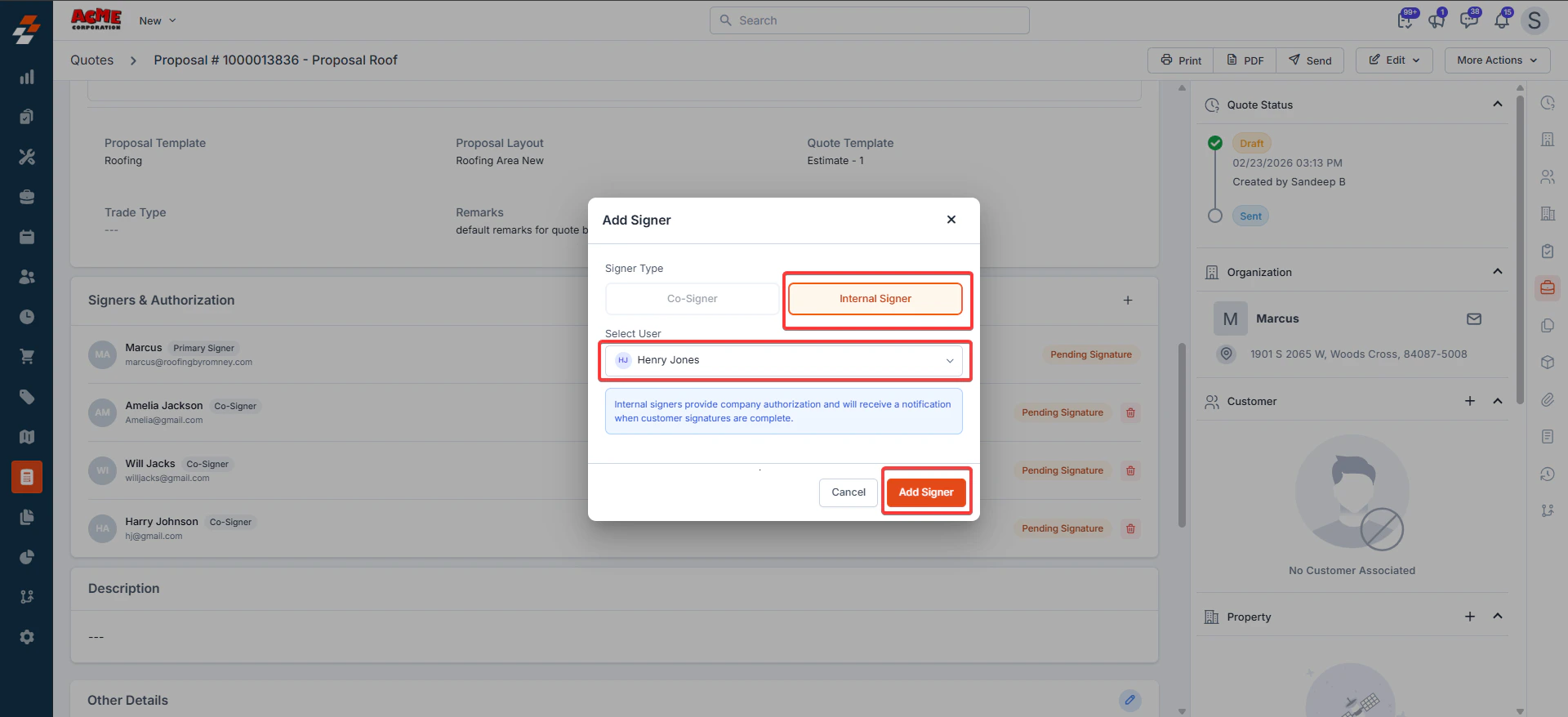
Task: Cancel the Add Signer dialog
Action: (848, 492)
